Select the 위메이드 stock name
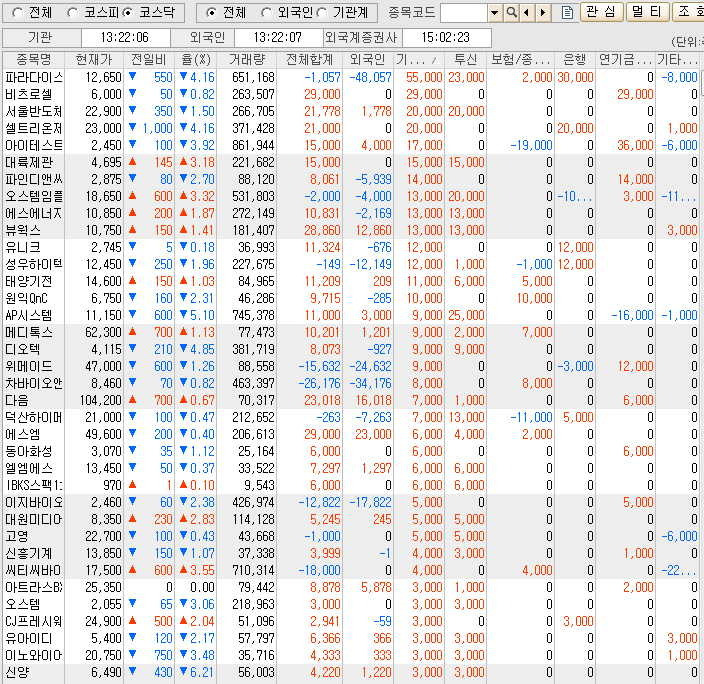 (29, 366)
